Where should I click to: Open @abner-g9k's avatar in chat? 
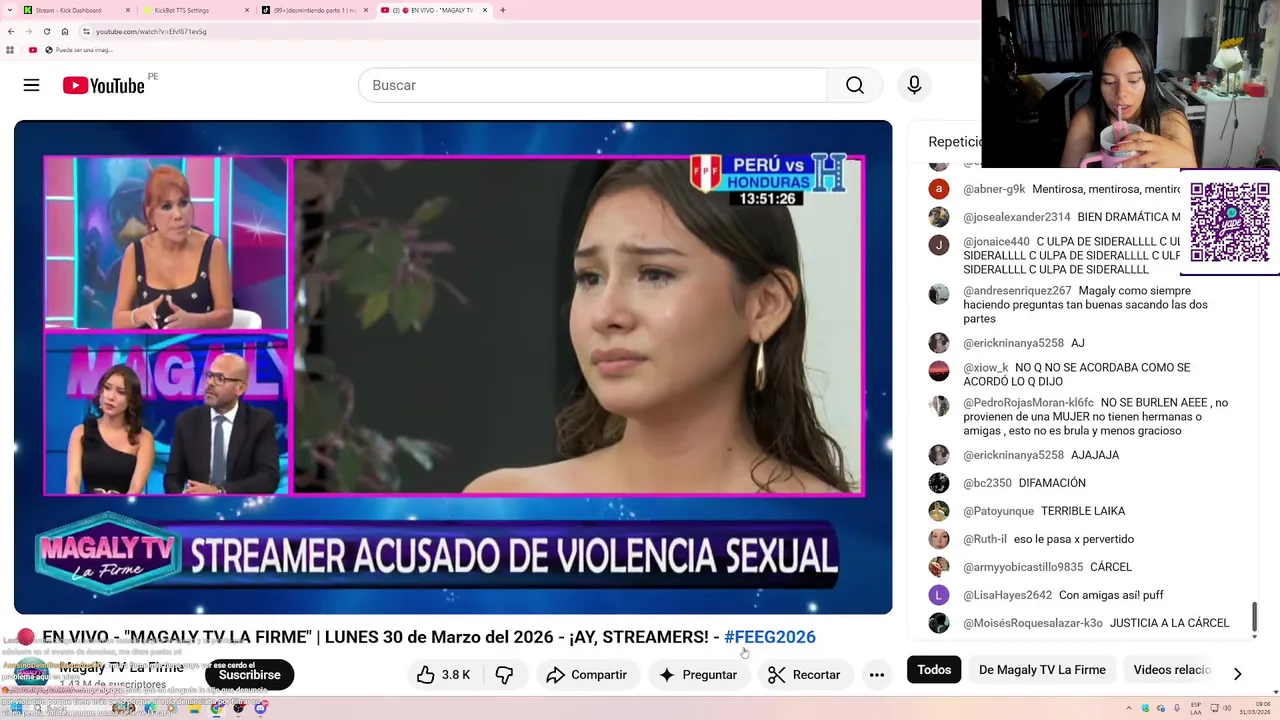[938, 188]
